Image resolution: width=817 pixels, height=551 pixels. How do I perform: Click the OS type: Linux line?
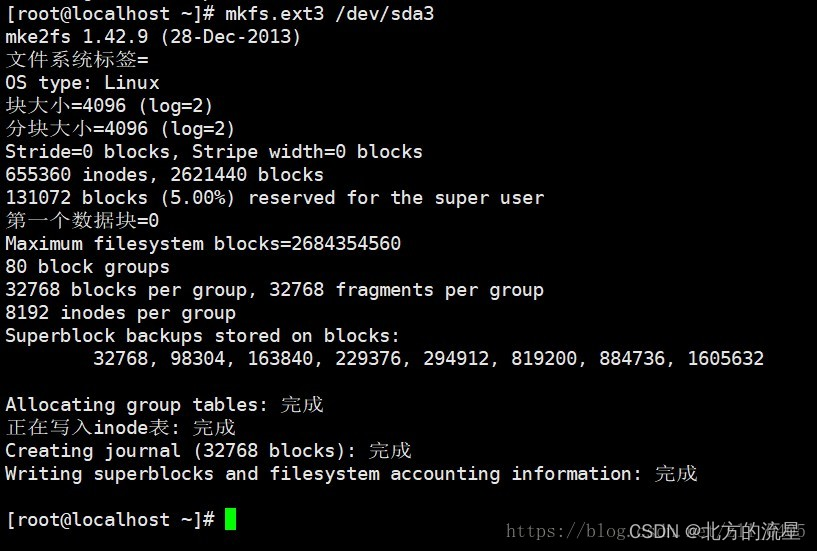(x=82, y=83)
